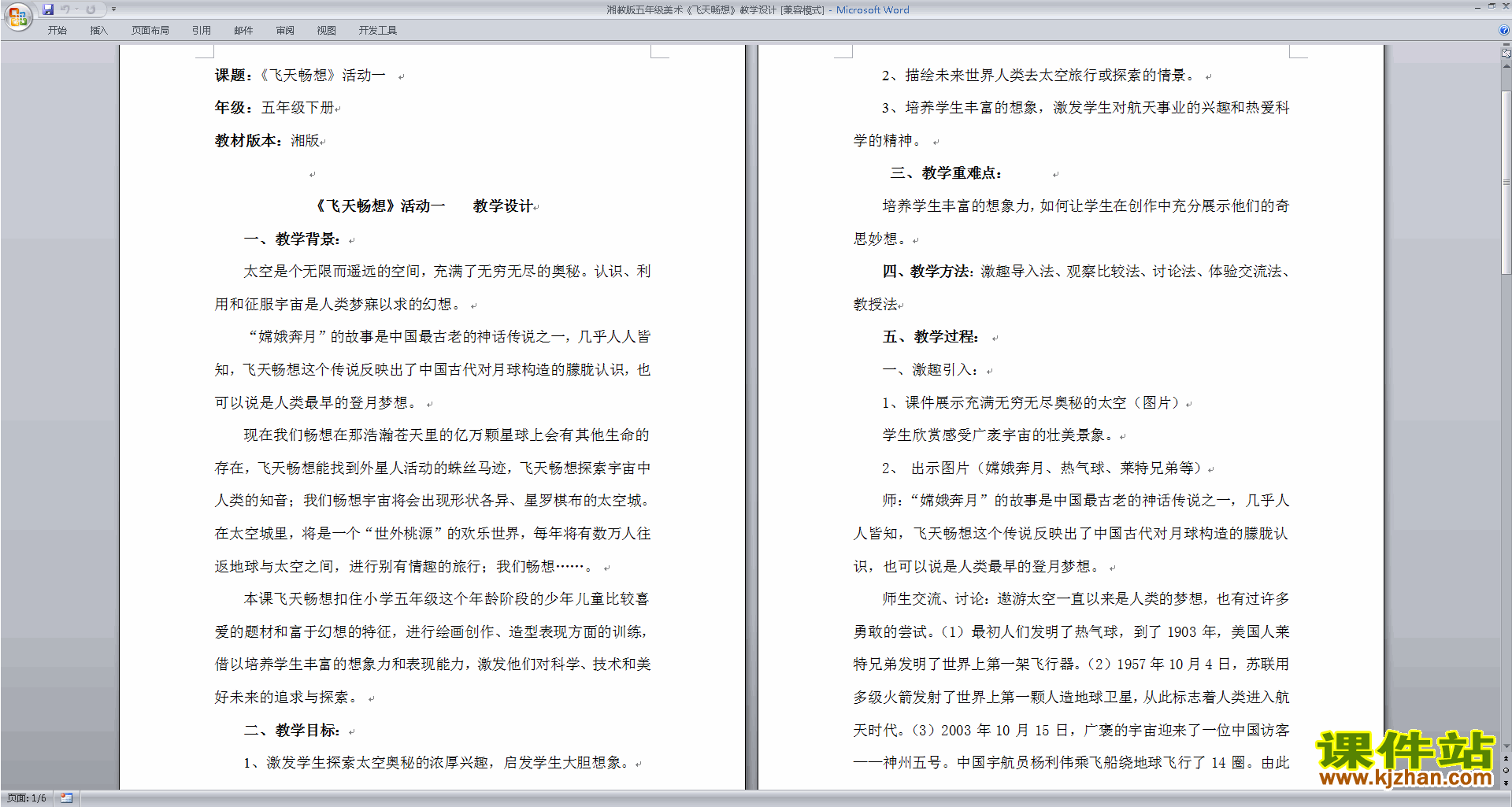Click the line 思妙想。
The width and height of the screenshot is (1512, 807).
pyautogui.click(x=882, y=239)
